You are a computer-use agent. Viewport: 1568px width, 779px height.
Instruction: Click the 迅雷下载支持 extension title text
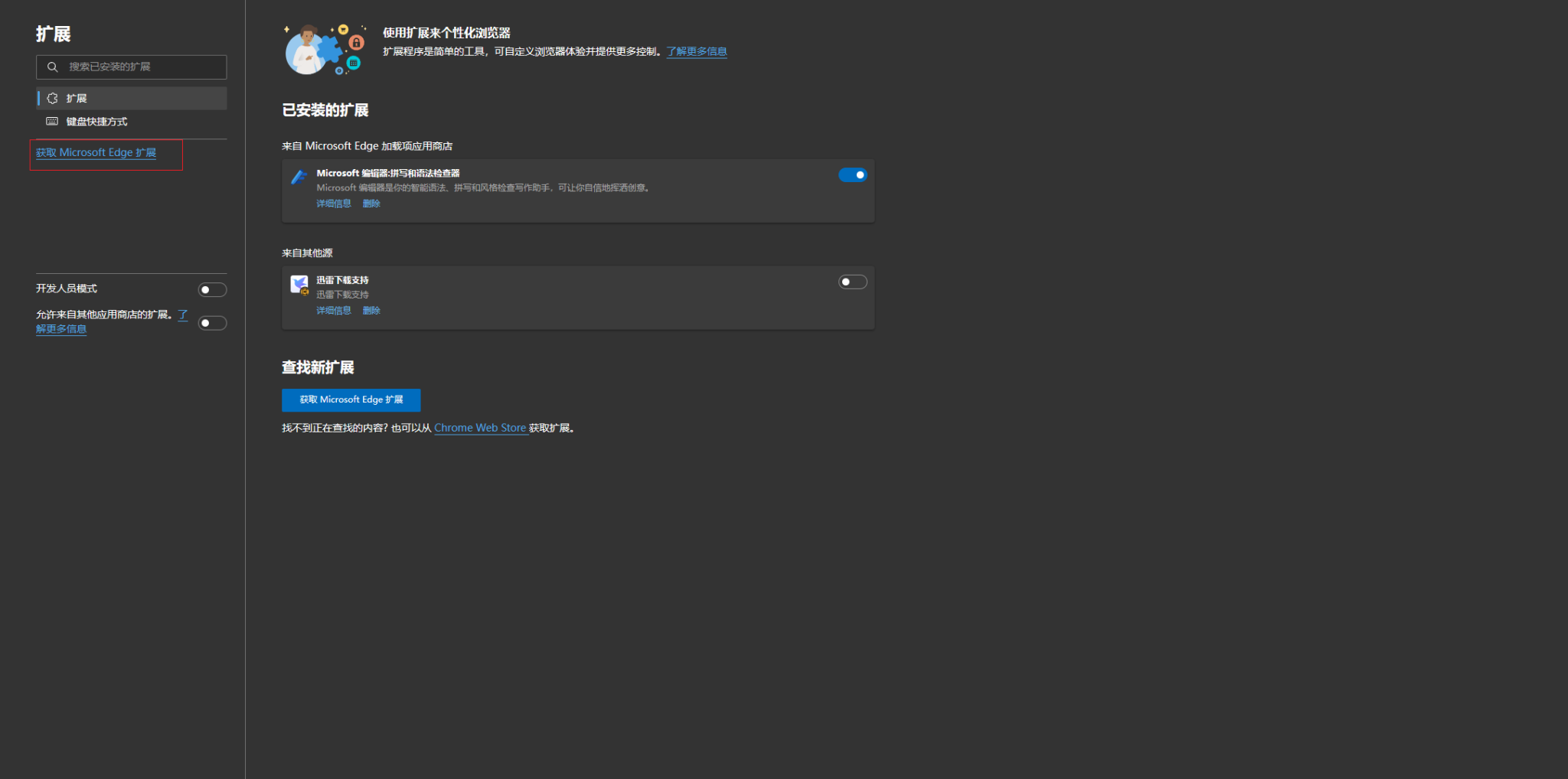point(342,280)
